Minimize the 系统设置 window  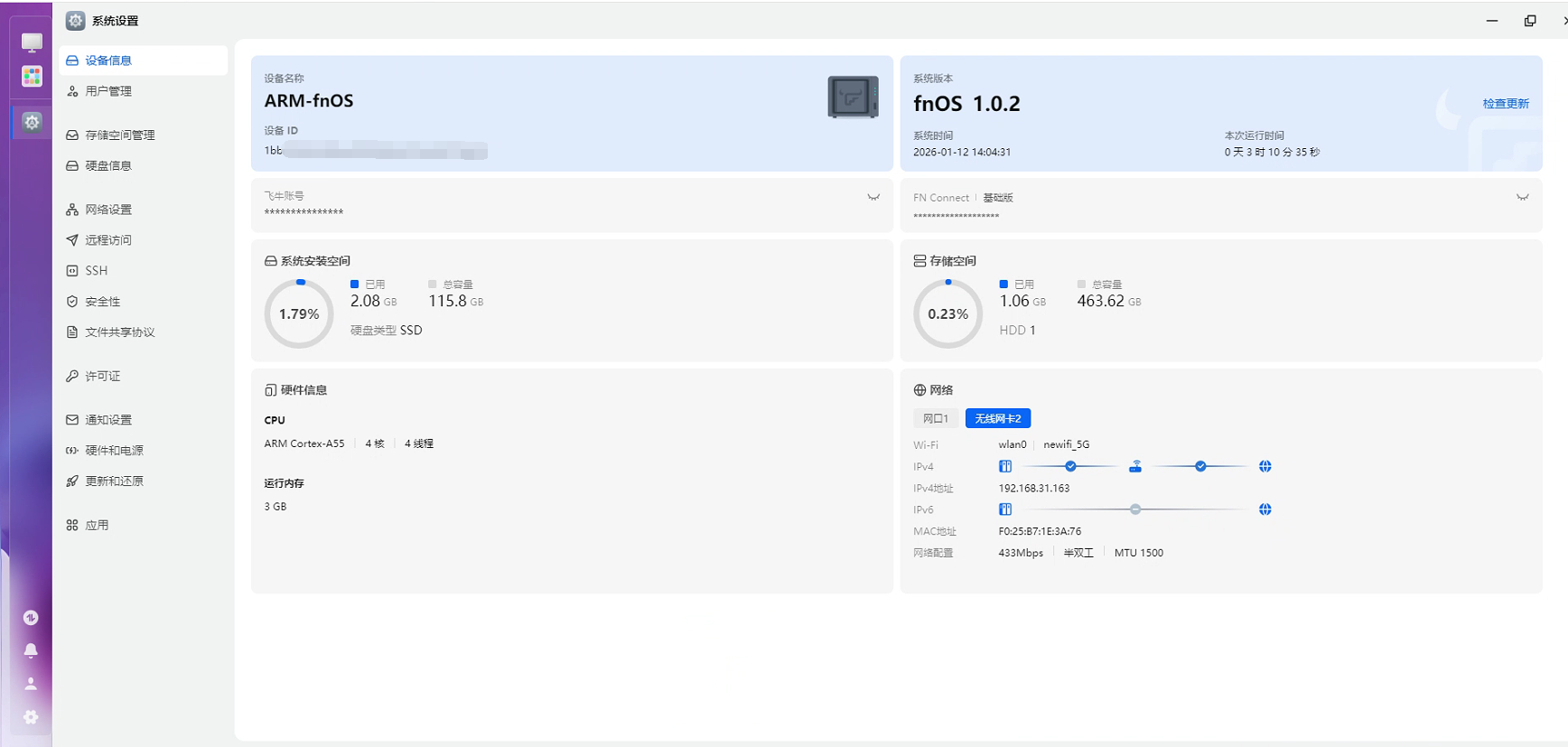1492,21
